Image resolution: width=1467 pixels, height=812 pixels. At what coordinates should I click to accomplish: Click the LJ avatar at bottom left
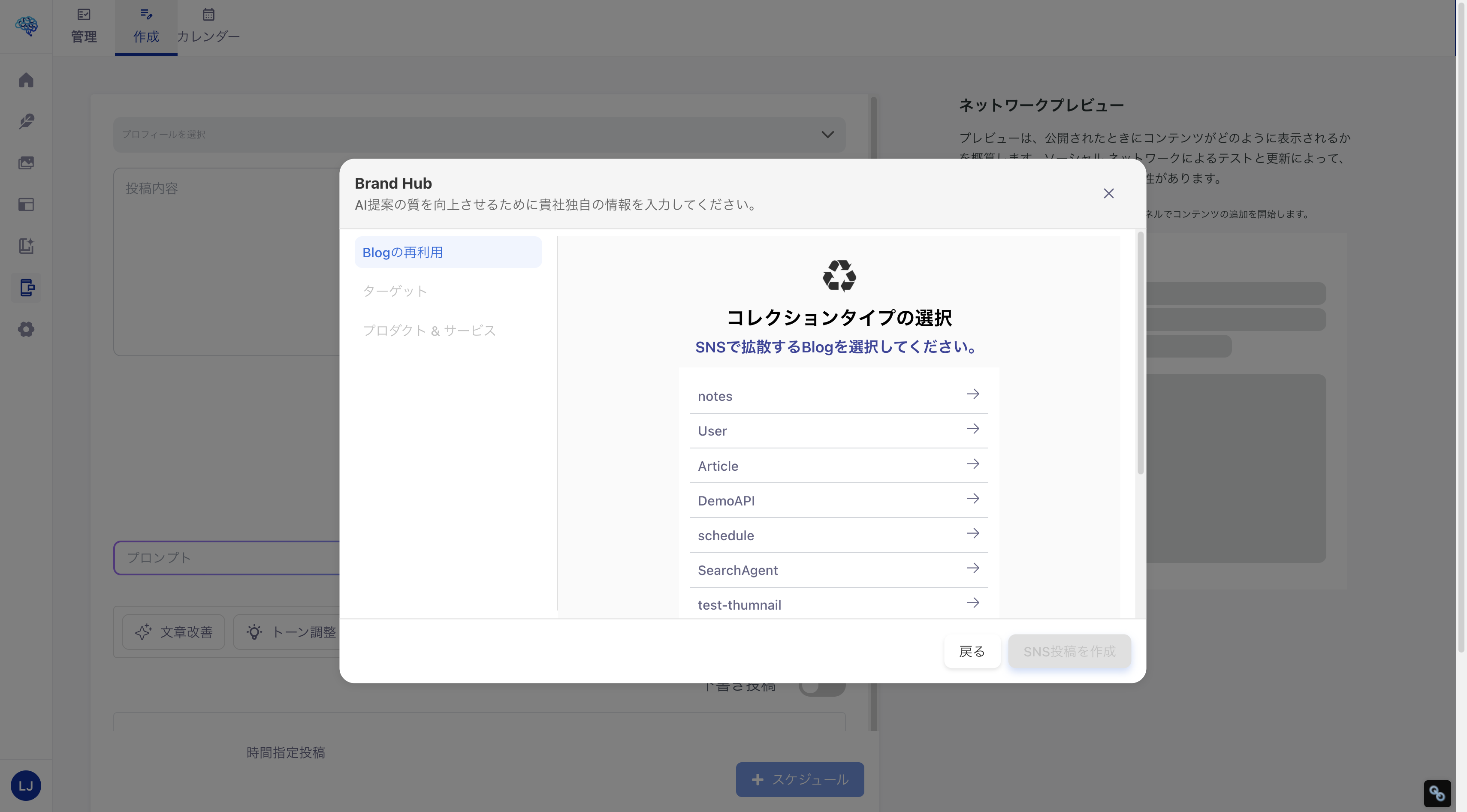pyautogui.click(x=26, y=785)
